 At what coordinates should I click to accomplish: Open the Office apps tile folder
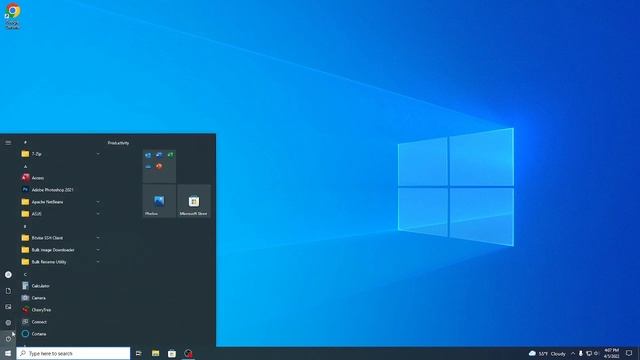tap(159, 166)
